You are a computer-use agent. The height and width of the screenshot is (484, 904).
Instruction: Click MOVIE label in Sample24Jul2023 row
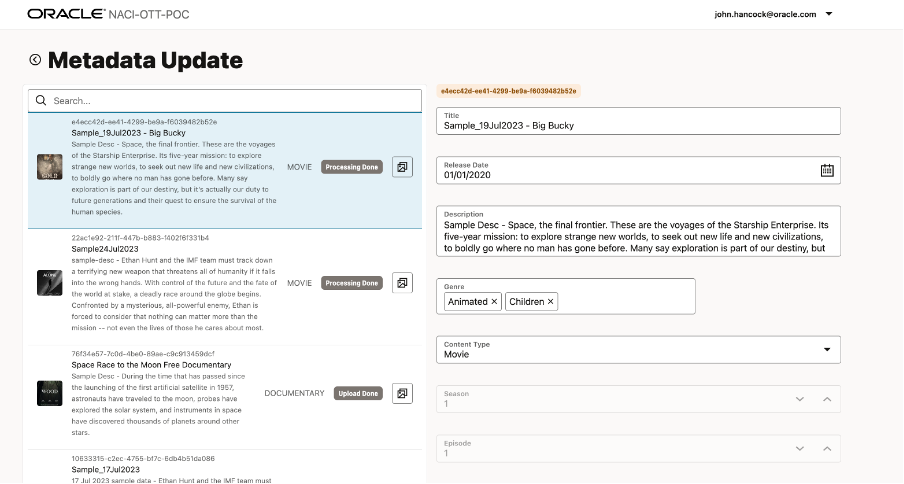(x=299, y=283)
